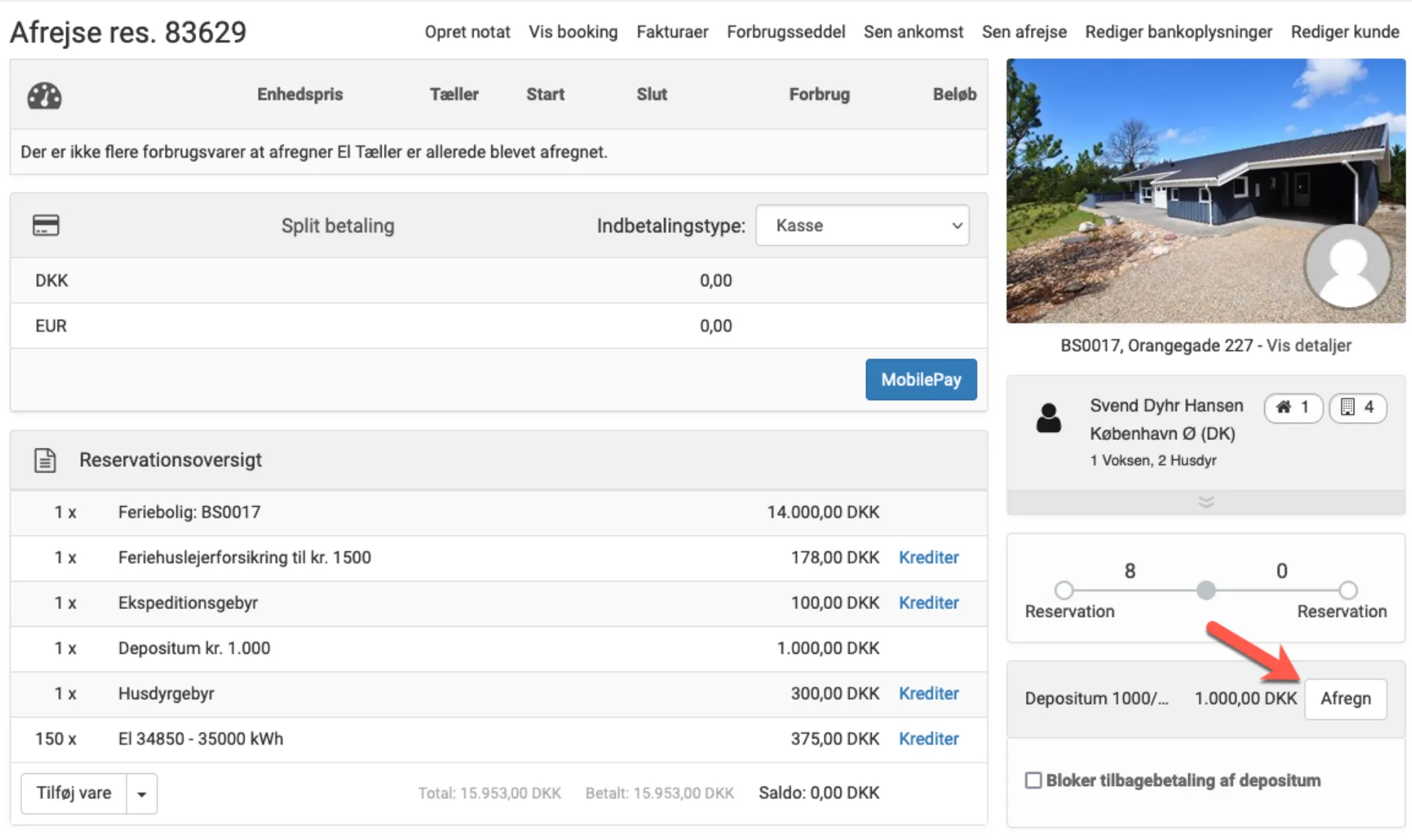1412x840 pixels.
Task: Click the round profile avatar placeholder
Action: 1347,266
